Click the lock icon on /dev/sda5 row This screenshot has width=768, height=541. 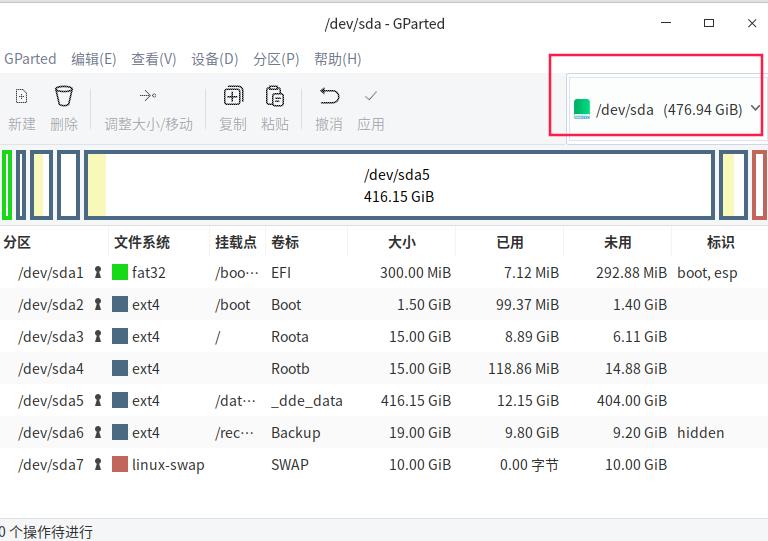(x=98, y=400)
